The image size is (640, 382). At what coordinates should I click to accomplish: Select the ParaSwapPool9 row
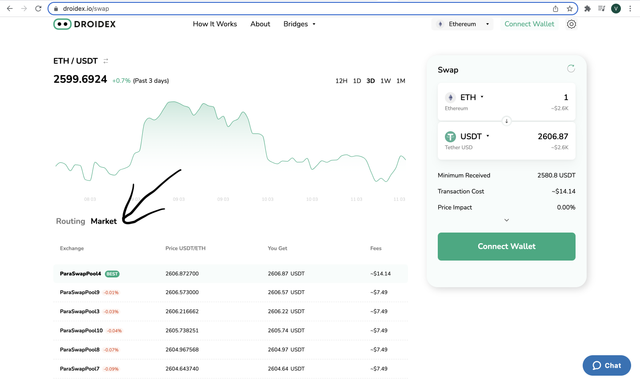[x=231, y=292]
